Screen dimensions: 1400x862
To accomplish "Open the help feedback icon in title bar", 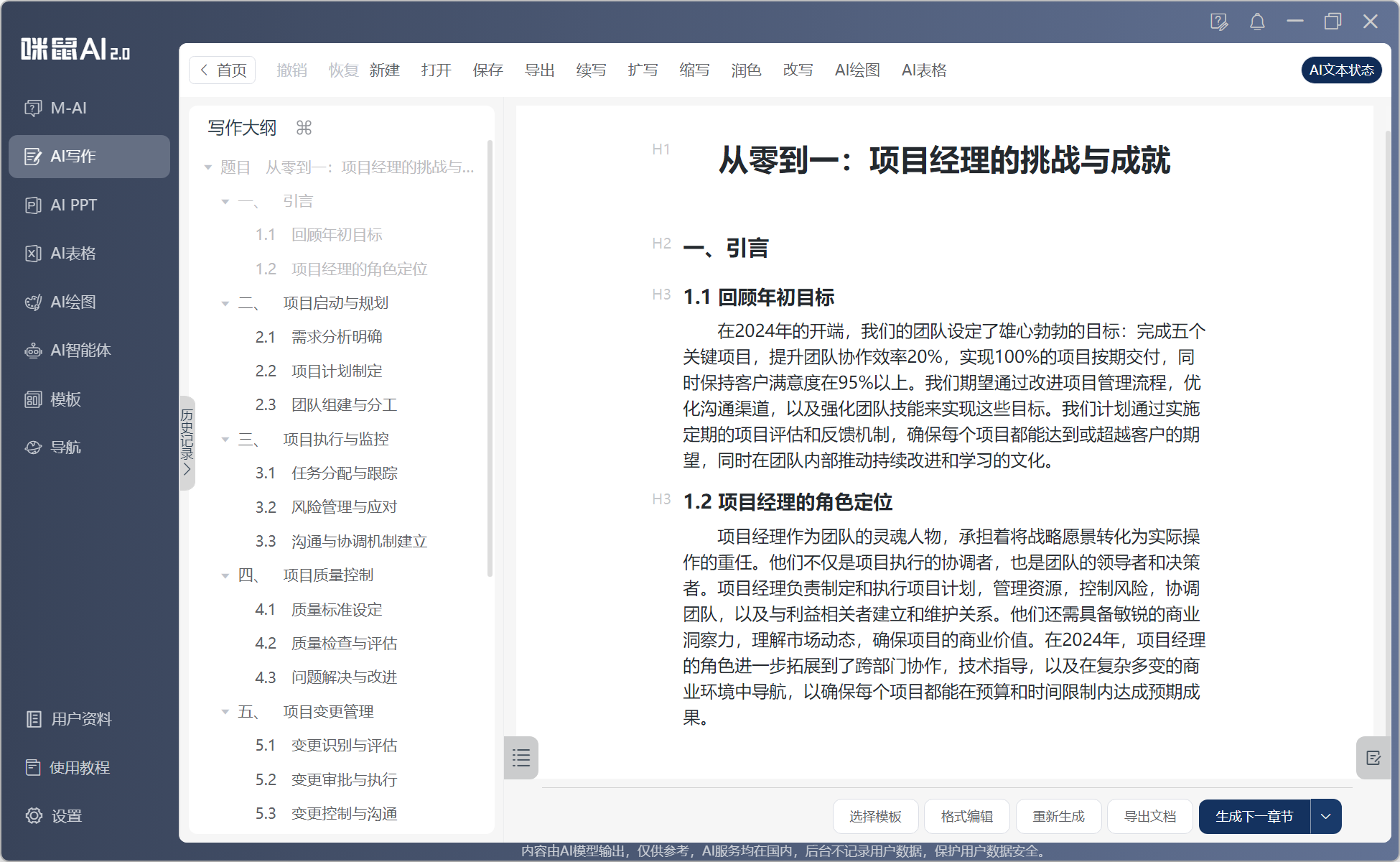I will 1218,22.
